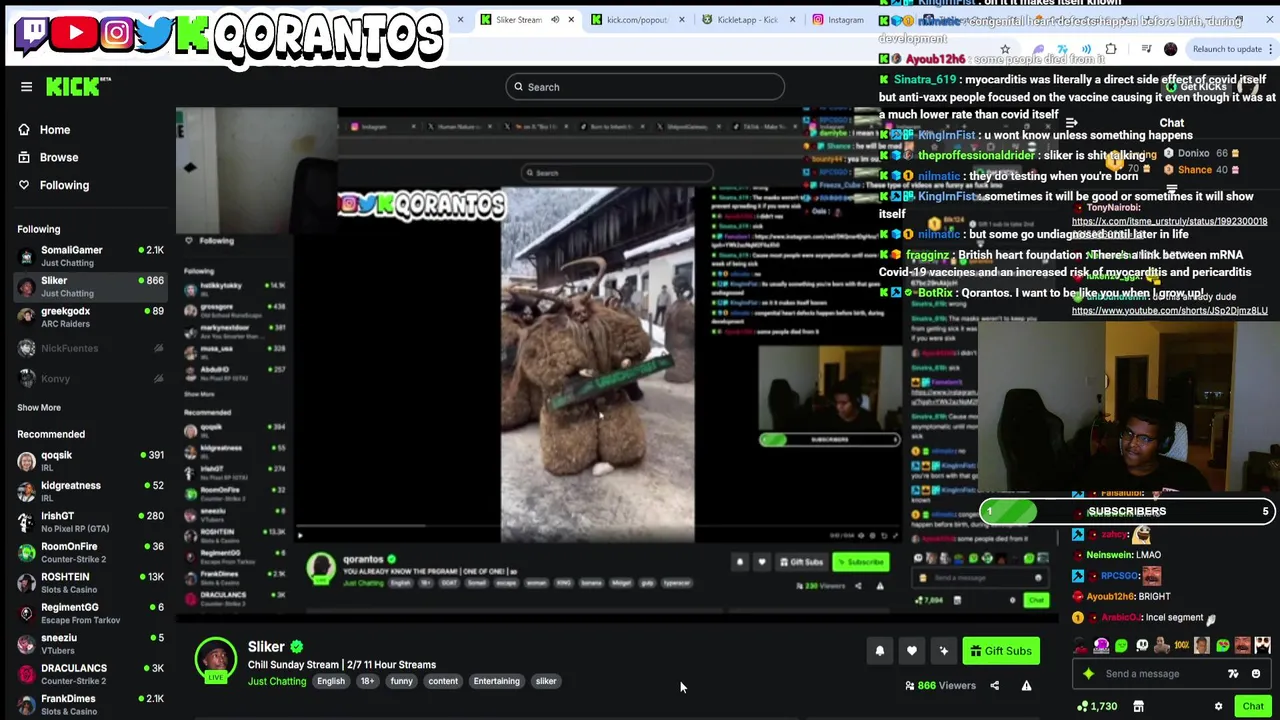Click the 866 Viewers count
The width and height of the screenshot is (1280, 720).
[940, 686]
